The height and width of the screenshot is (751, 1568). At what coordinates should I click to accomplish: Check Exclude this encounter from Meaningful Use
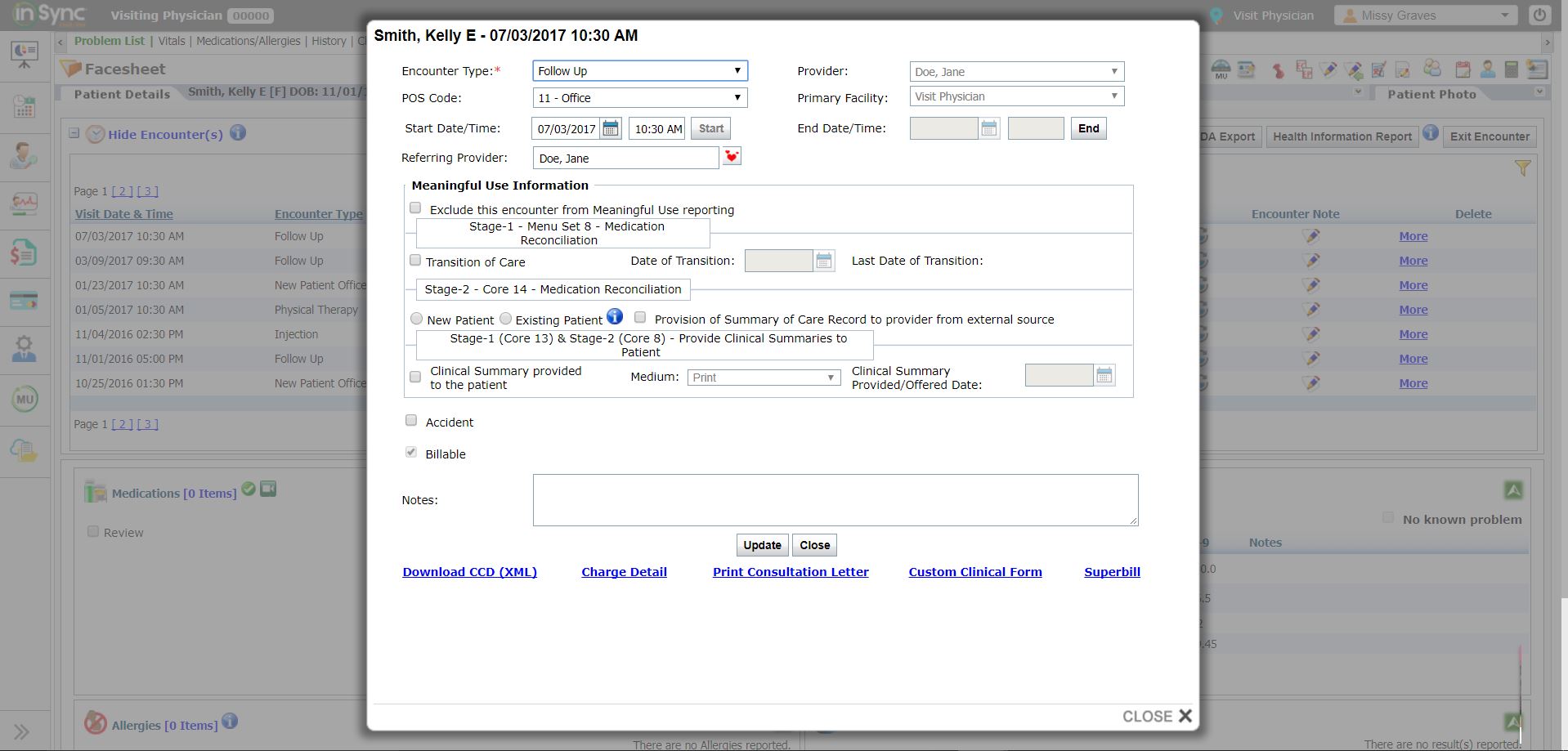coord(415,208)
